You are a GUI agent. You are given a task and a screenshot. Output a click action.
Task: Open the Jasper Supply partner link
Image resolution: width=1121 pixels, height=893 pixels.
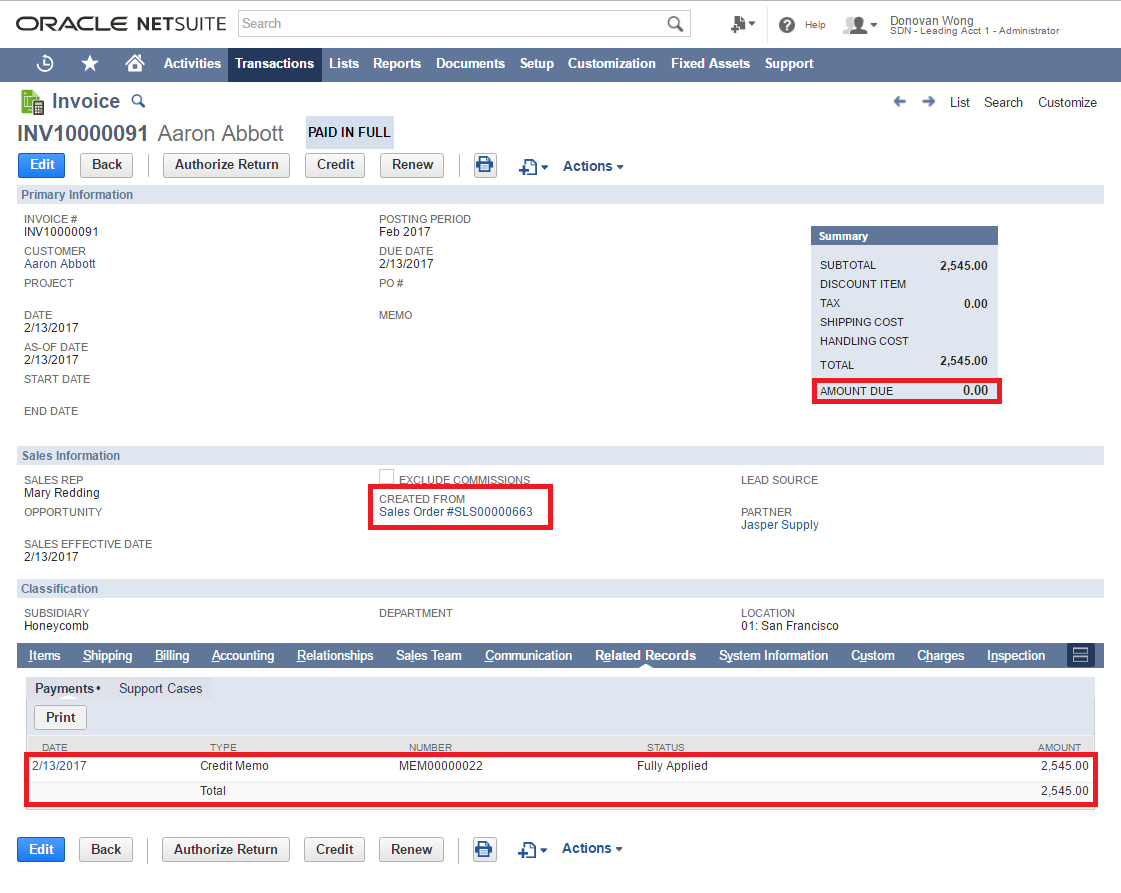click(780, 525)
